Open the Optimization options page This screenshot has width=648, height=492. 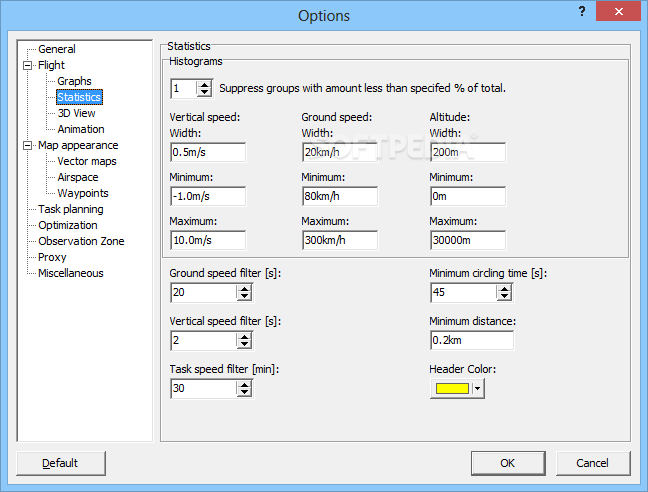click(68, 225)
